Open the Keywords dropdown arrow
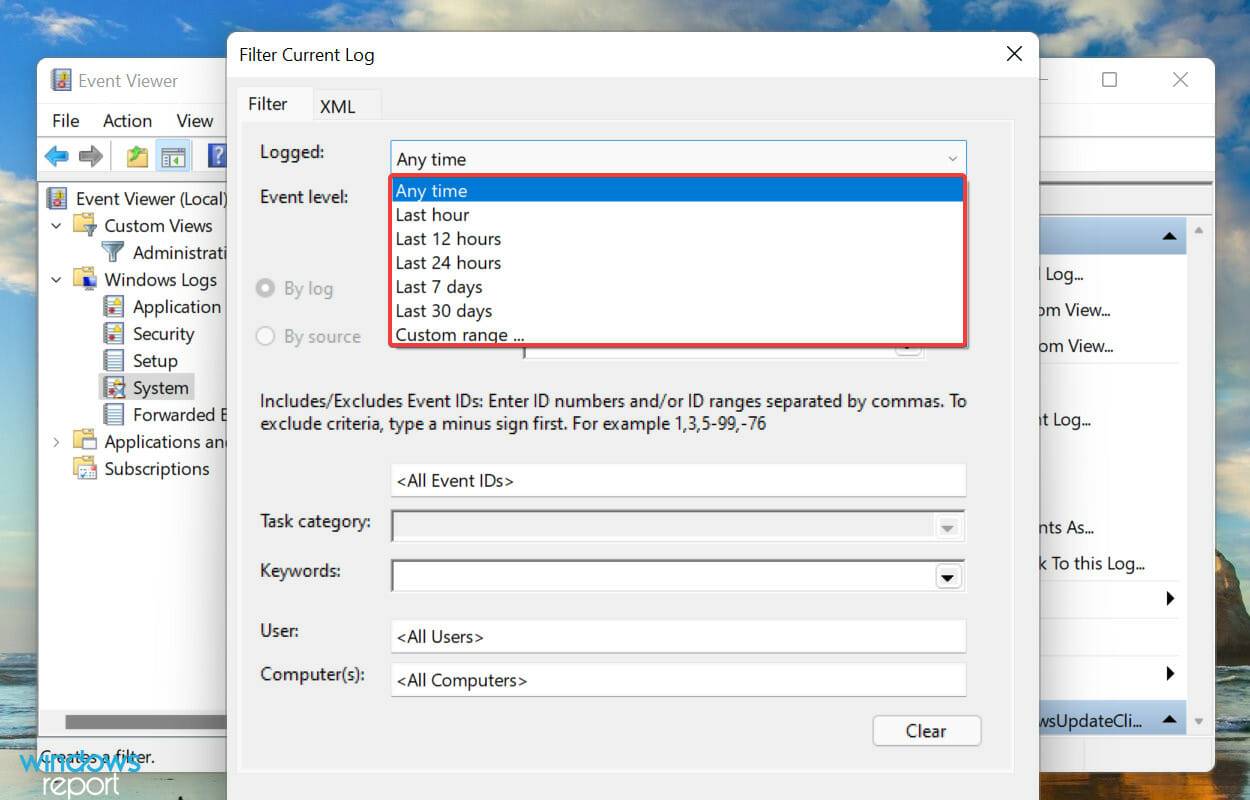Viewport: 1250px width, 800px height. [x=948, y=576]
